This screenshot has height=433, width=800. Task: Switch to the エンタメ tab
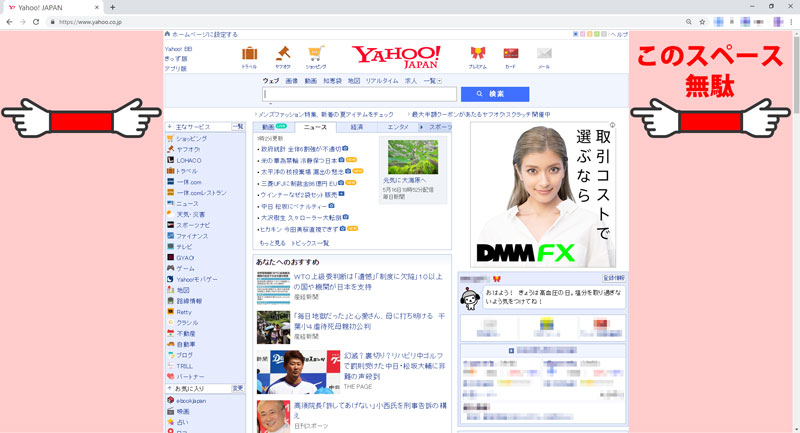coord(397,127)
